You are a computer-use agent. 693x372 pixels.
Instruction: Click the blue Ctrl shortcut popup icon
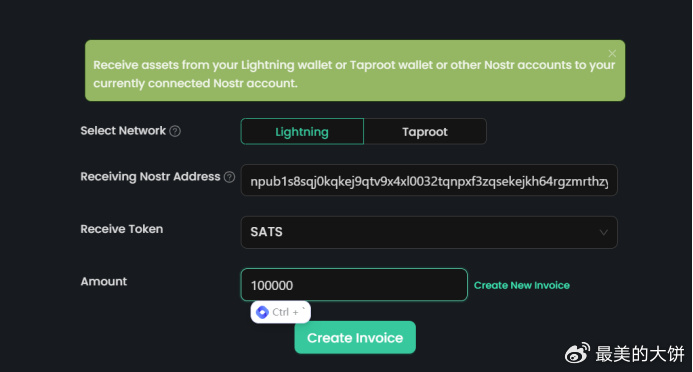[262, 312]
